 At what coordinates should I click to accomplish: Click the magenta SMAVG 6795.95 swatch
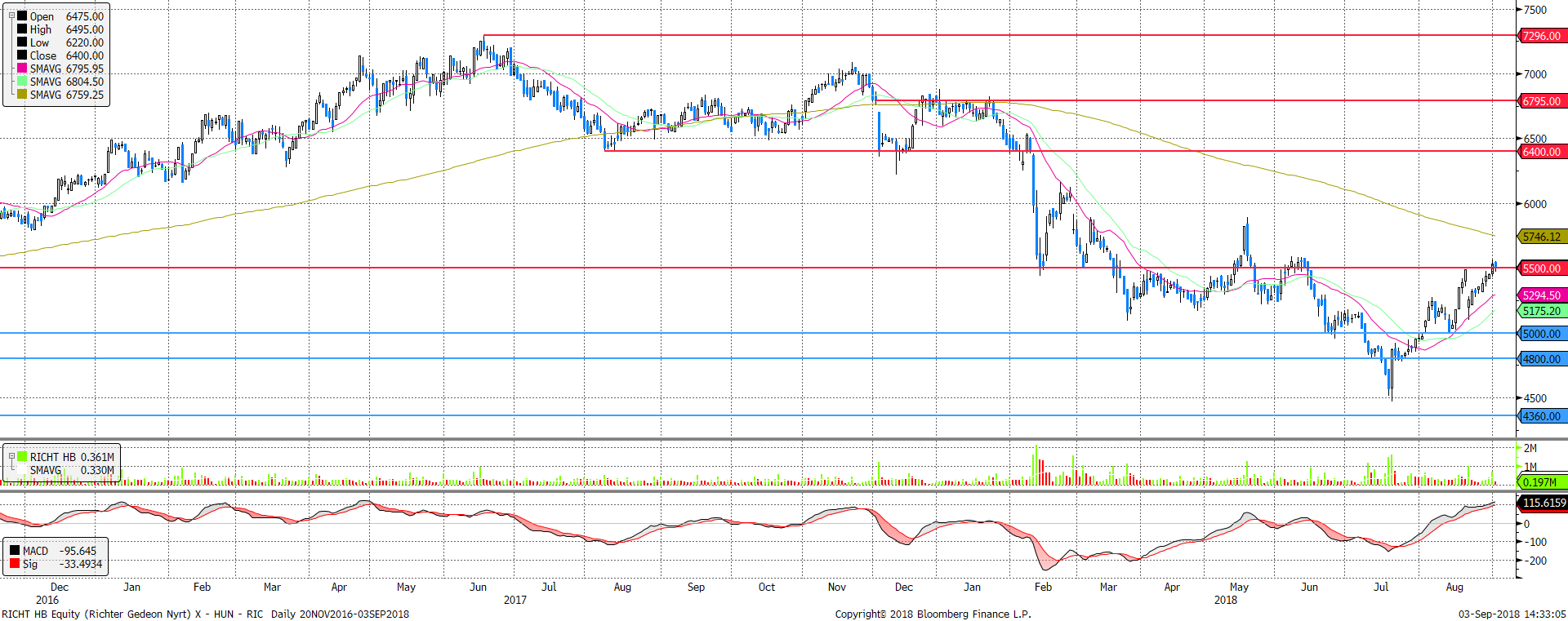[22, 68]
